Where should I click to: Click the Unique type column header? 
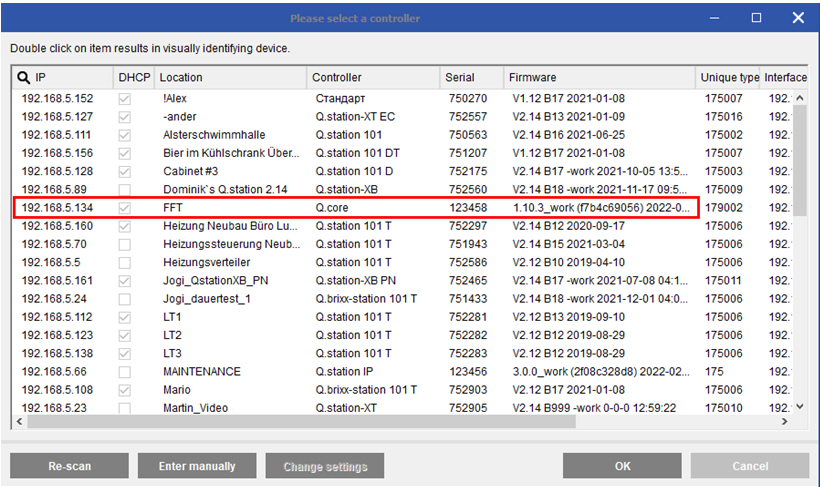729,77
